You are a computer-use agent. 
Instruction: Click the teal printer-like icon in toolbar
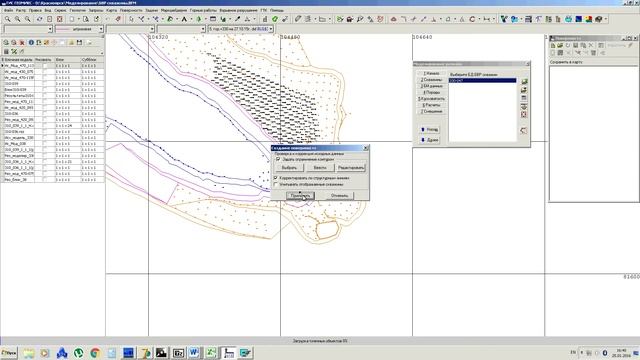[568, 19]
